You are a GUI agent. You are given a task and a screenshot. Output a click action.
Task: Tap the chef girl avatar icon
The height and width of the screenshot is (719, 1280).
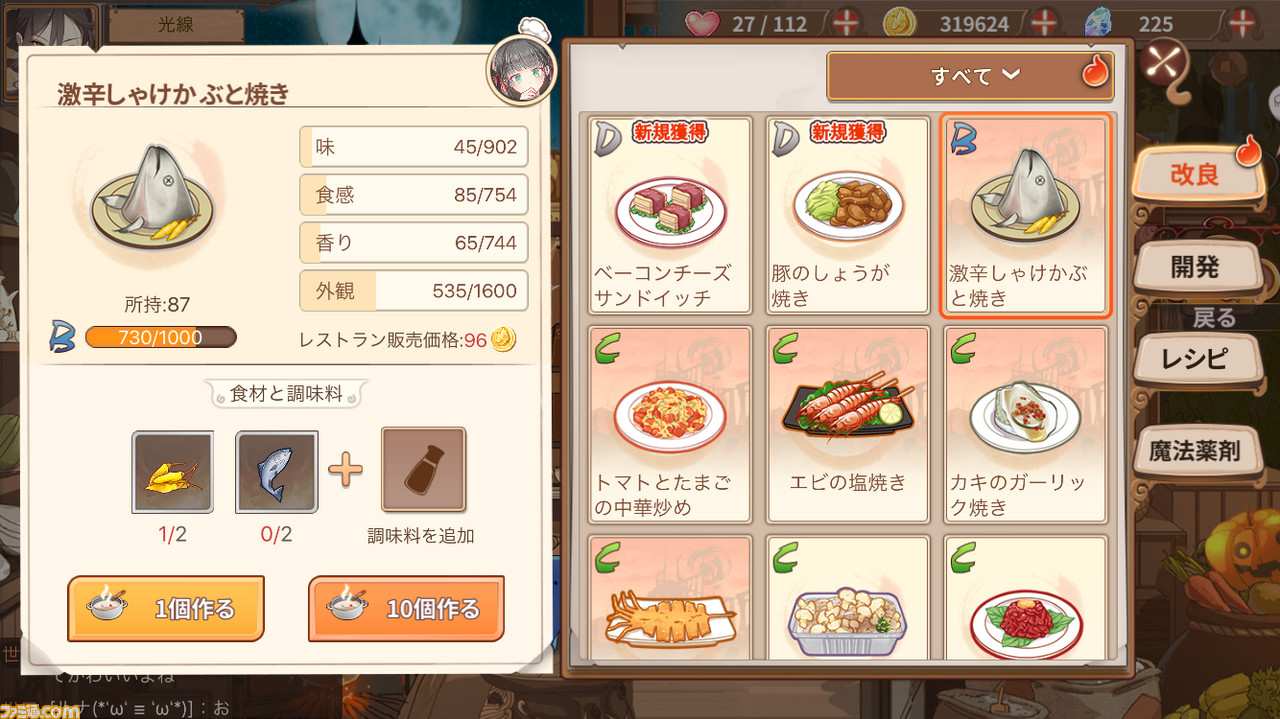pos(521,75)
